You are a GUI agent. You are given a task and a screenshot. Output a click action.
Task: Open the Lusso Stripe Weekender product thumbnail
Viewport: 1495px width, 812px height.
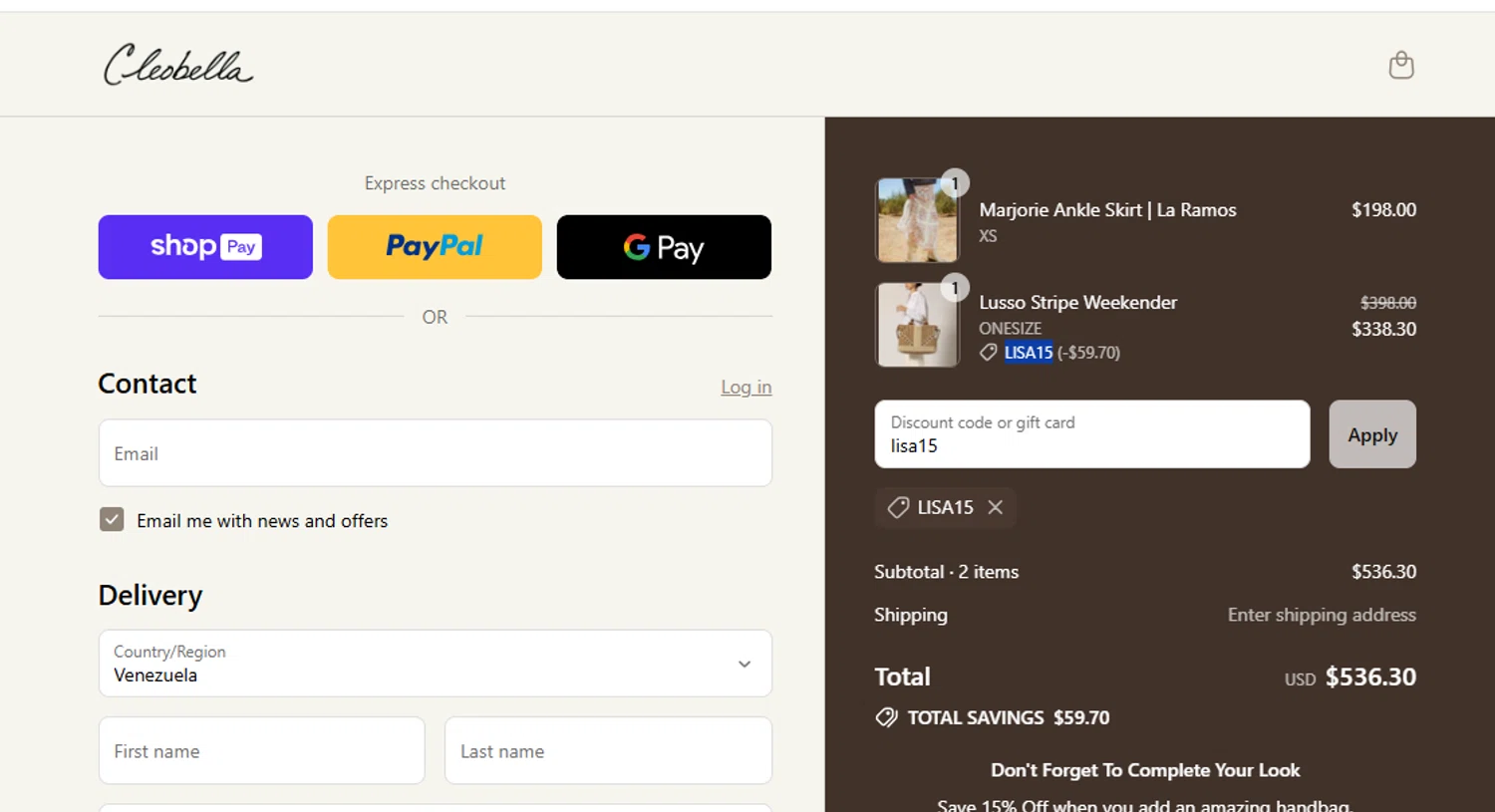[x=917, y=325]
